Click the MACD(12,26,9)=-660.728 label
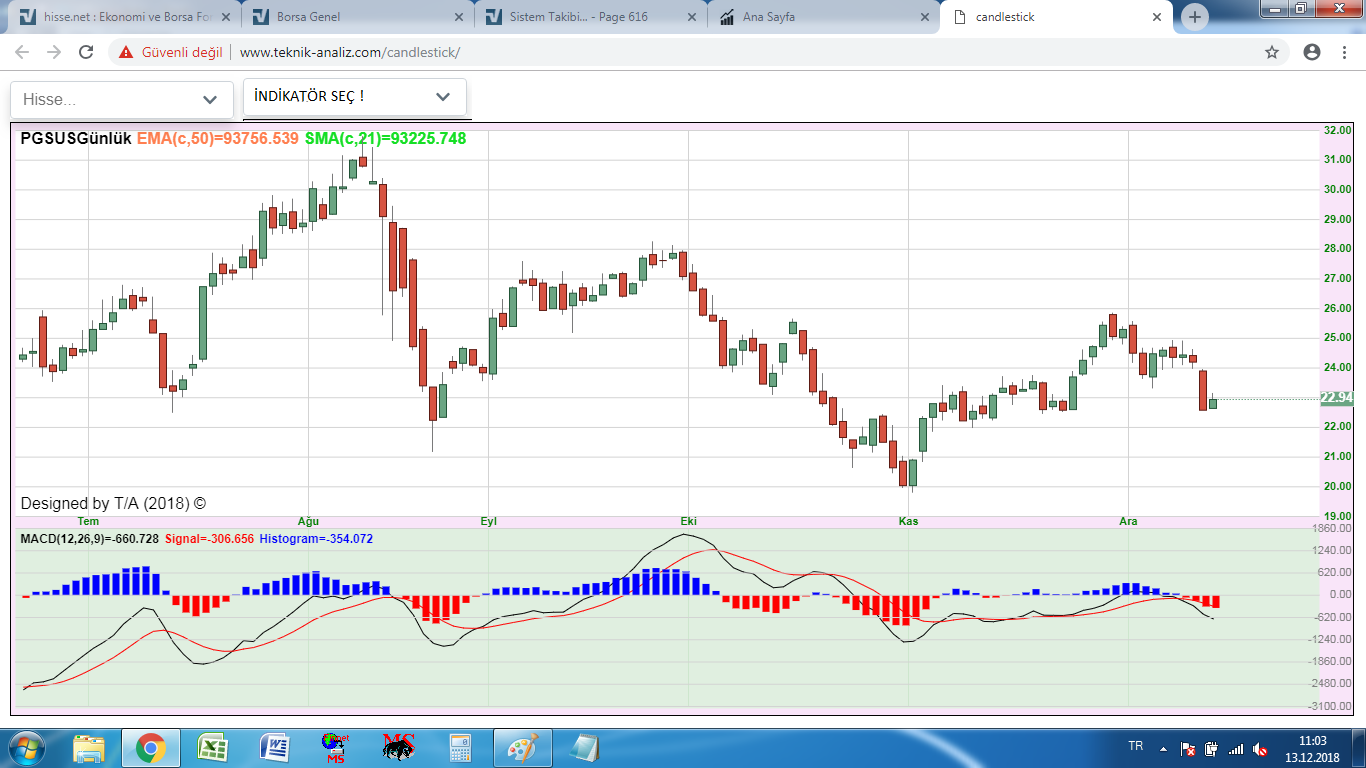Screen dimensions: 1366x768 [x=89, y=539]
